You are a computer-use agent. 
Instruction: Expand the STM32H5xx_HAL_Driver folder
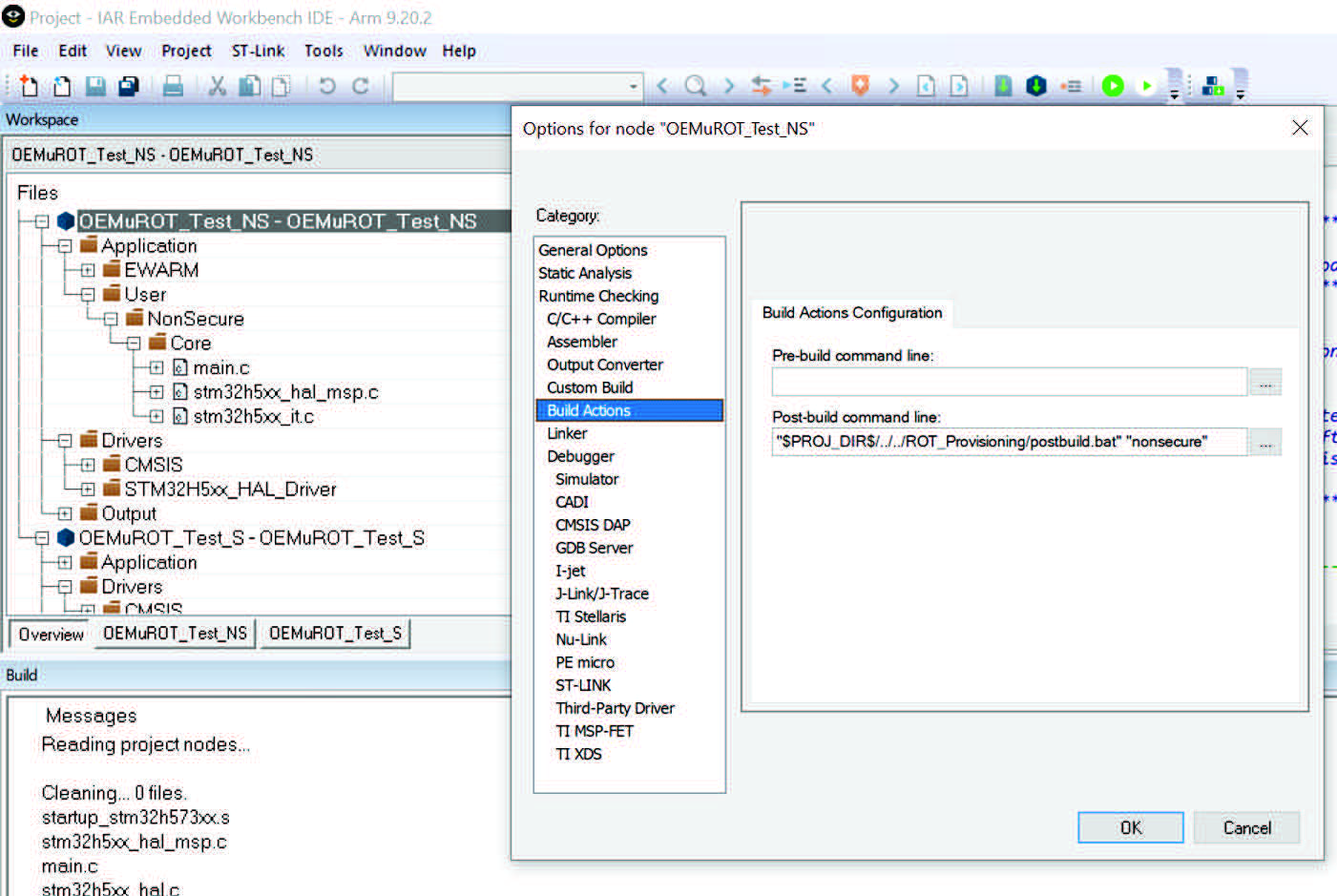click(88, 490)
